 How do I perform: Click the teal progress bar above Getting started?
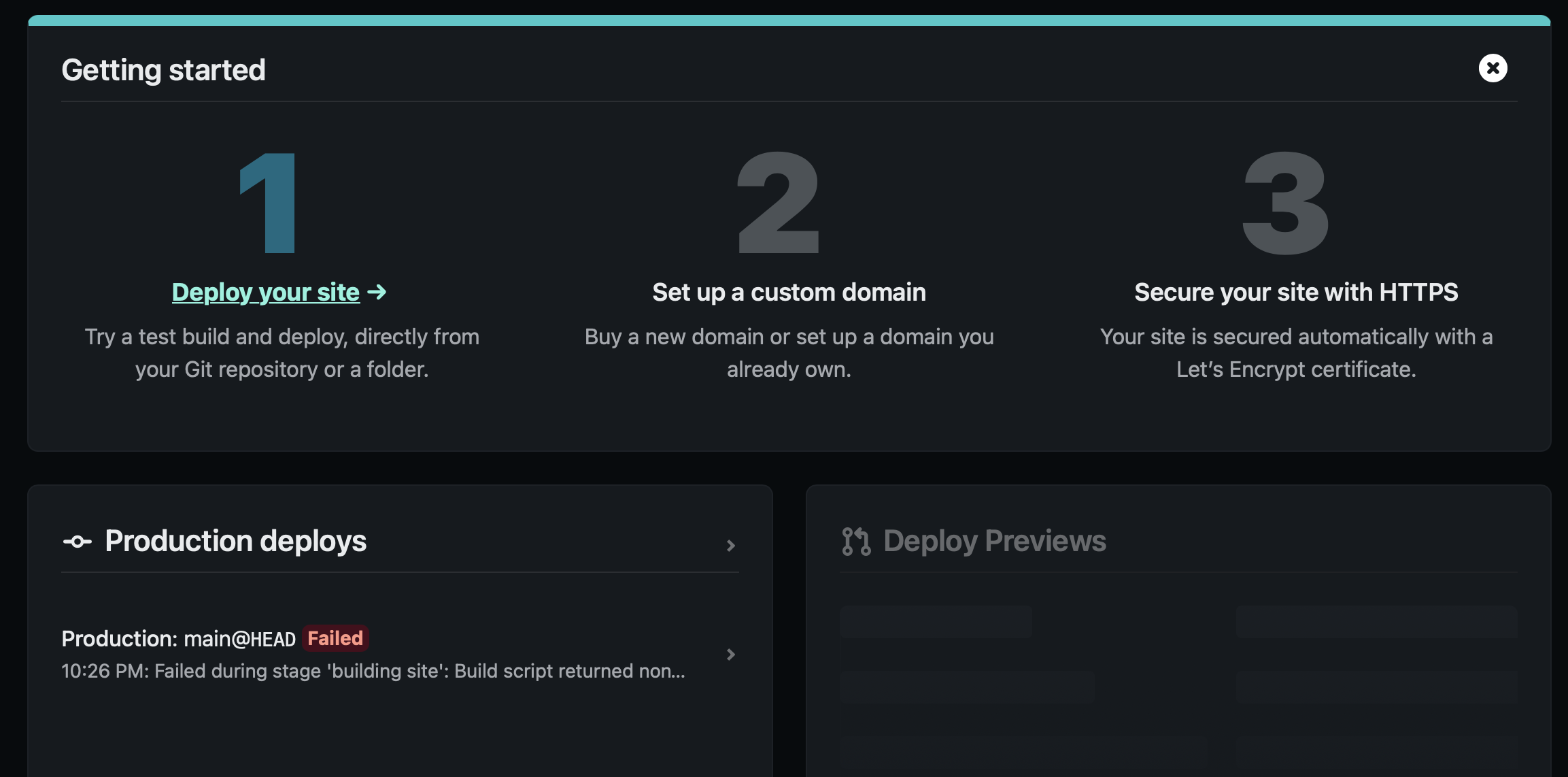pos(789,20)
